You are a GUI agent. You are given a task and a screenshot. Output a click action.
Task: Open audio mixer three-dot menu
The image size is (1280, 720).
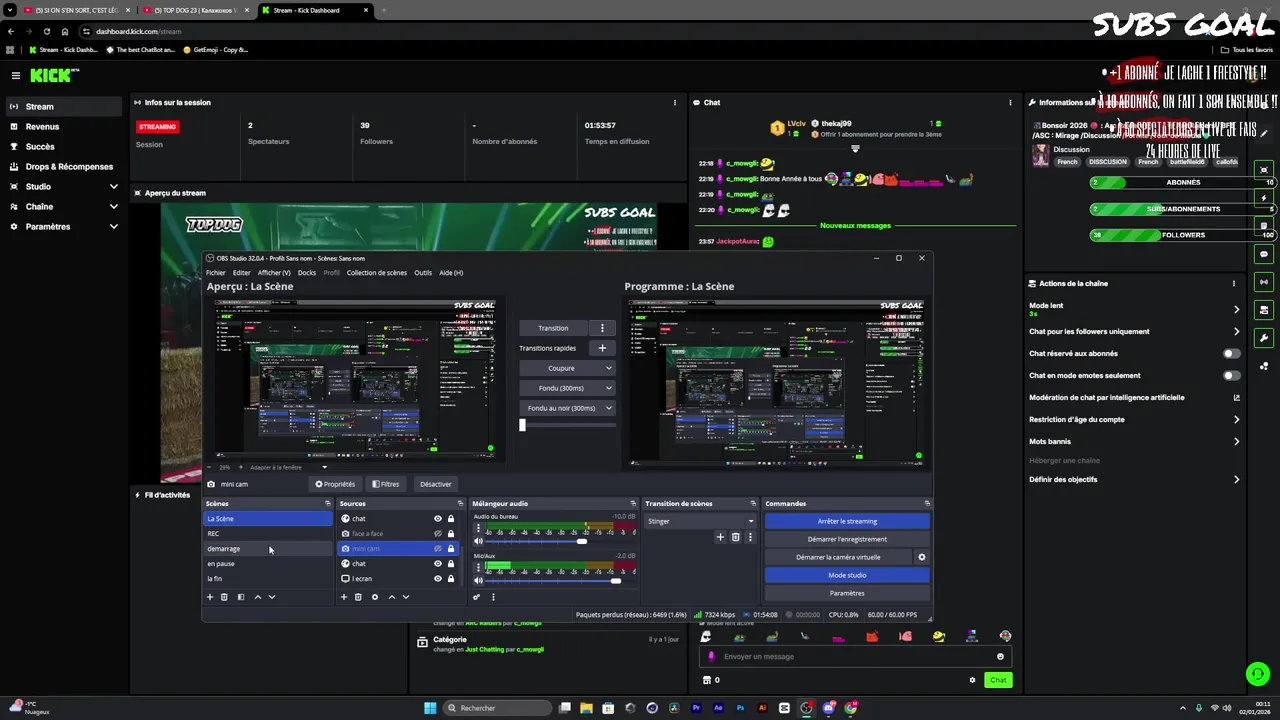(493, 597)
